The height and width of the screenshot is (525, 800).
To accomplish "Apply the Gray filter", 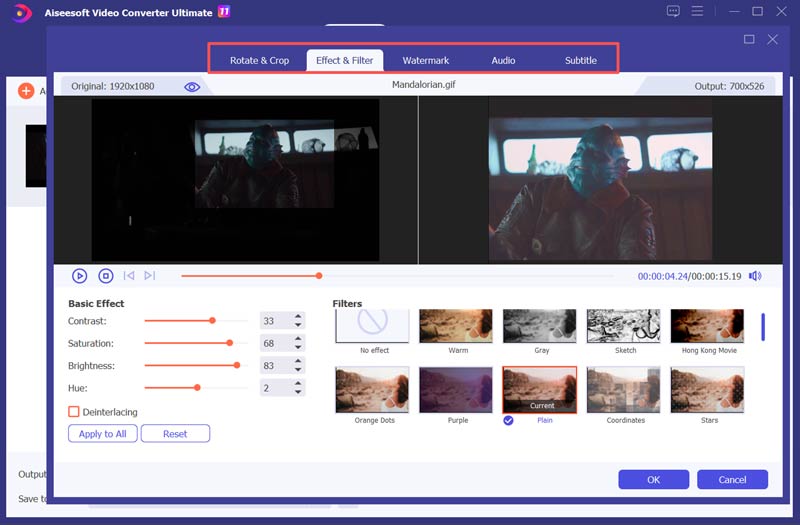I will pyautogui.click(x=540, y=326).
